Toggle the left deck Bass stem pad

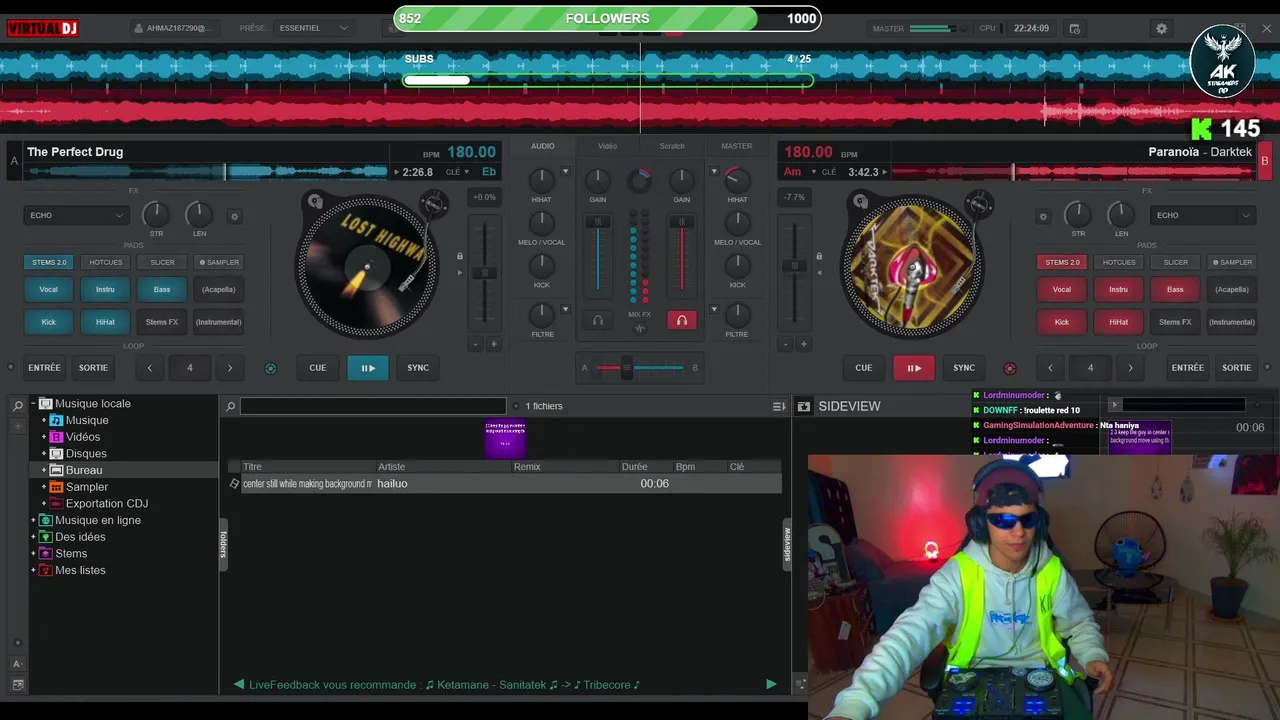coord(162,289)
